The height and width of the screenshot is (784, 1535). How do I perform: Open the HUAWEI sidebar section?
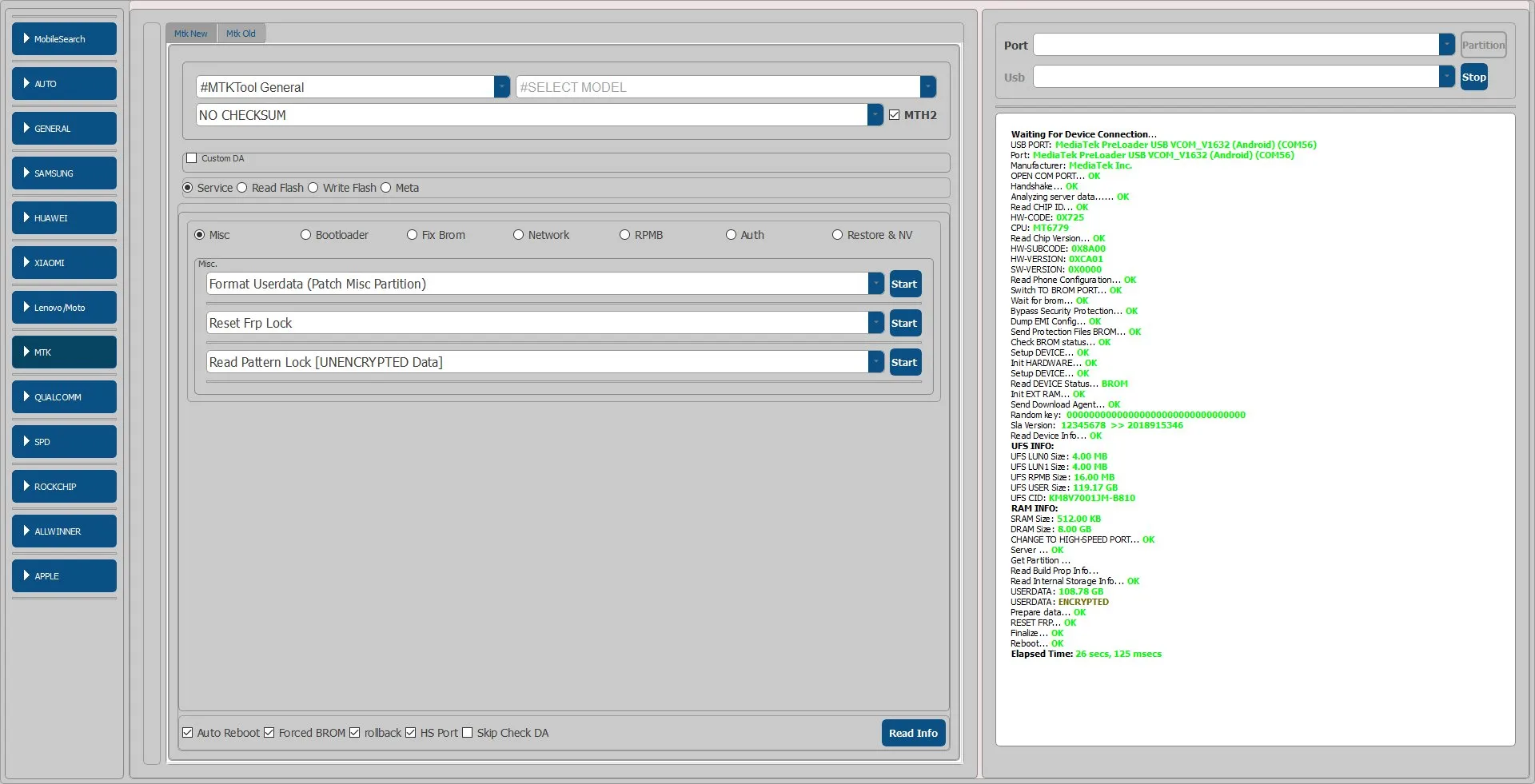(64, 218)
